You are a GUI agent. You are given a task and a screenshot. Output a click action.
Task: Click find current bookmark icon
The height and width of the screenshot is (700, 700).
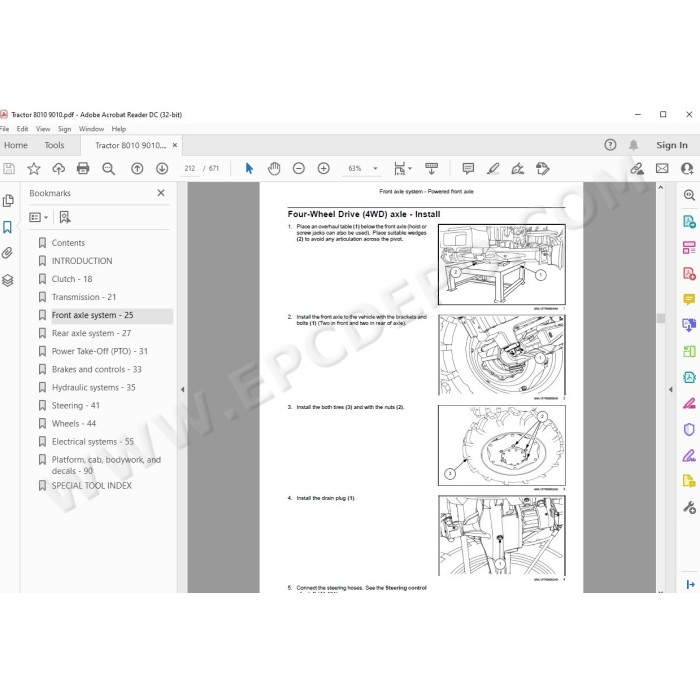pos(65,217)
